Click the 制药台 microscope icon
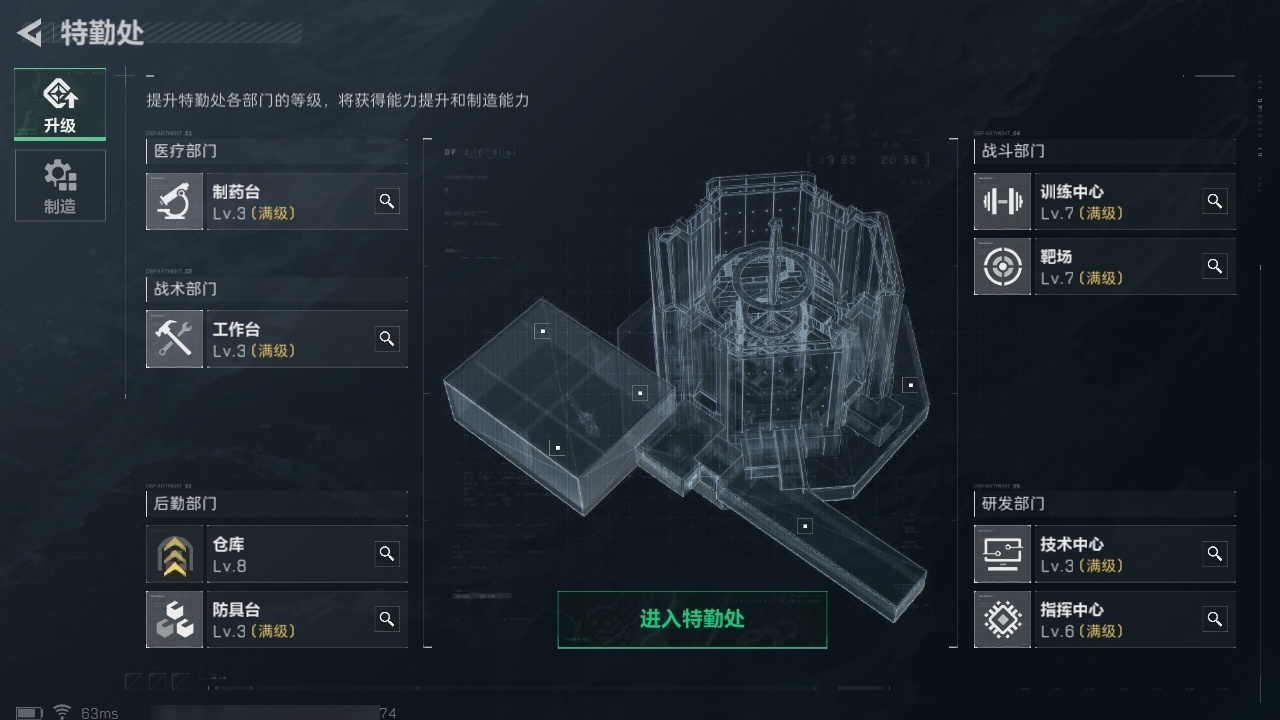1280x720 pixels. 174,202
